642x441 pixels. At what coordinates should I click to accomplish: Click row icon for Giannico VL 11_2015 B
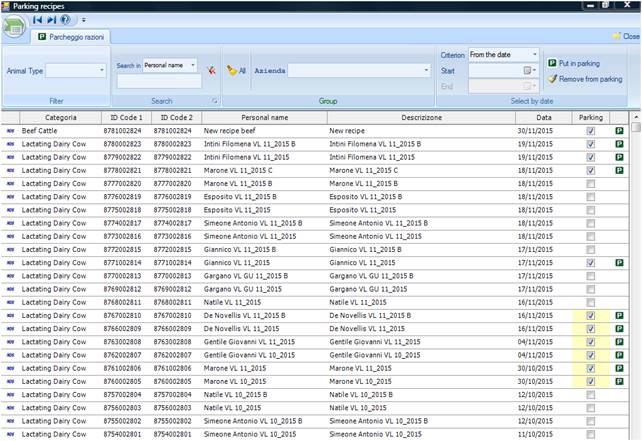(11, 250)
